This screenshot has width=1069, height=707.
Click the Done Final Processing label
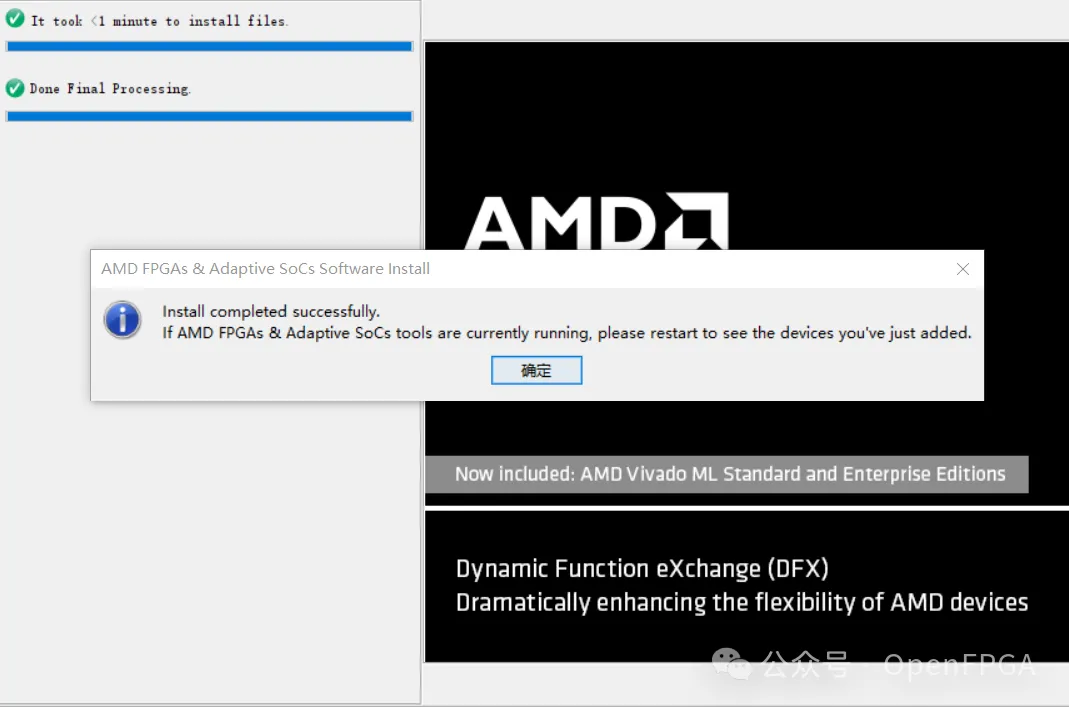coord(110,89)
